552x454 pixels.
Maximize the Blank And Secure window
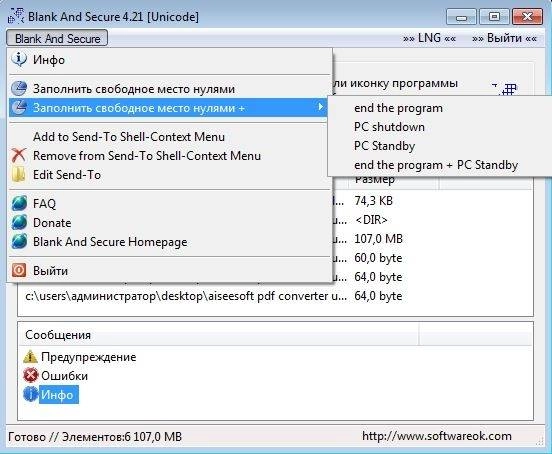(494, 17)
